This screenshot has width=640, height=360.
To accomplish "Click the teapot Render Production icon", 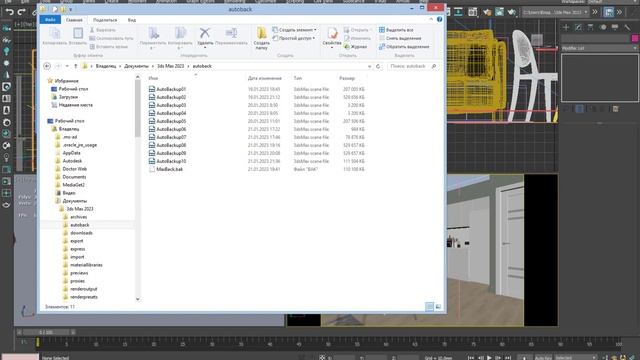I will pos(511,12).
